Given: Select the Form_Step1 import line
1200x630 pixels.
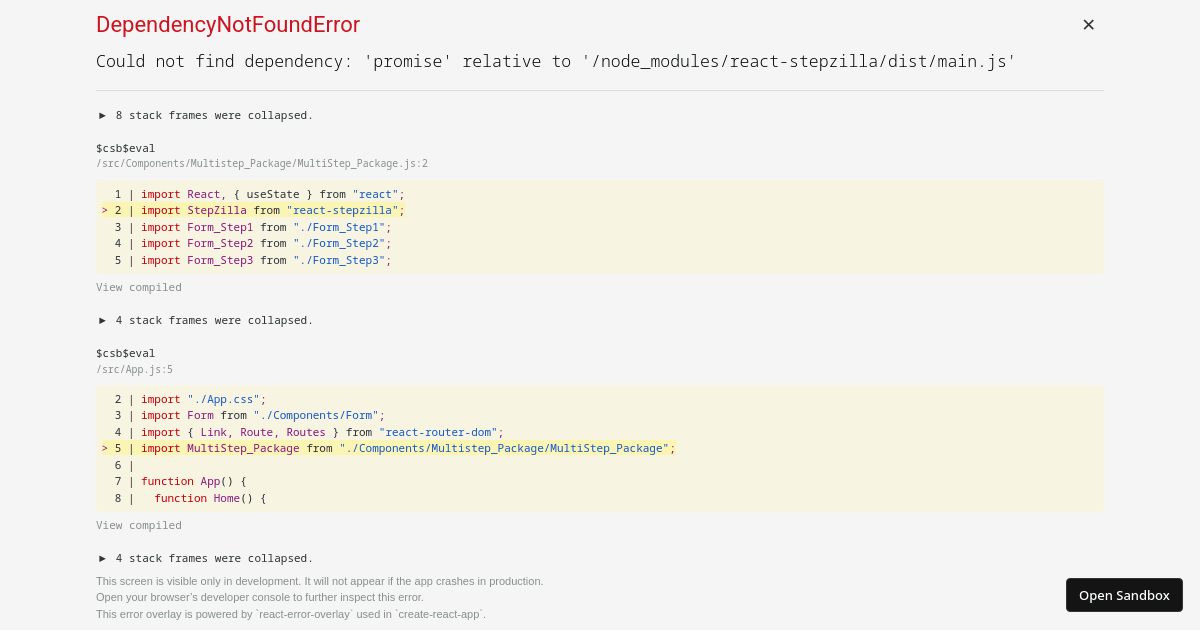Looking at the screenshot, I should click(x=265, y=227).
